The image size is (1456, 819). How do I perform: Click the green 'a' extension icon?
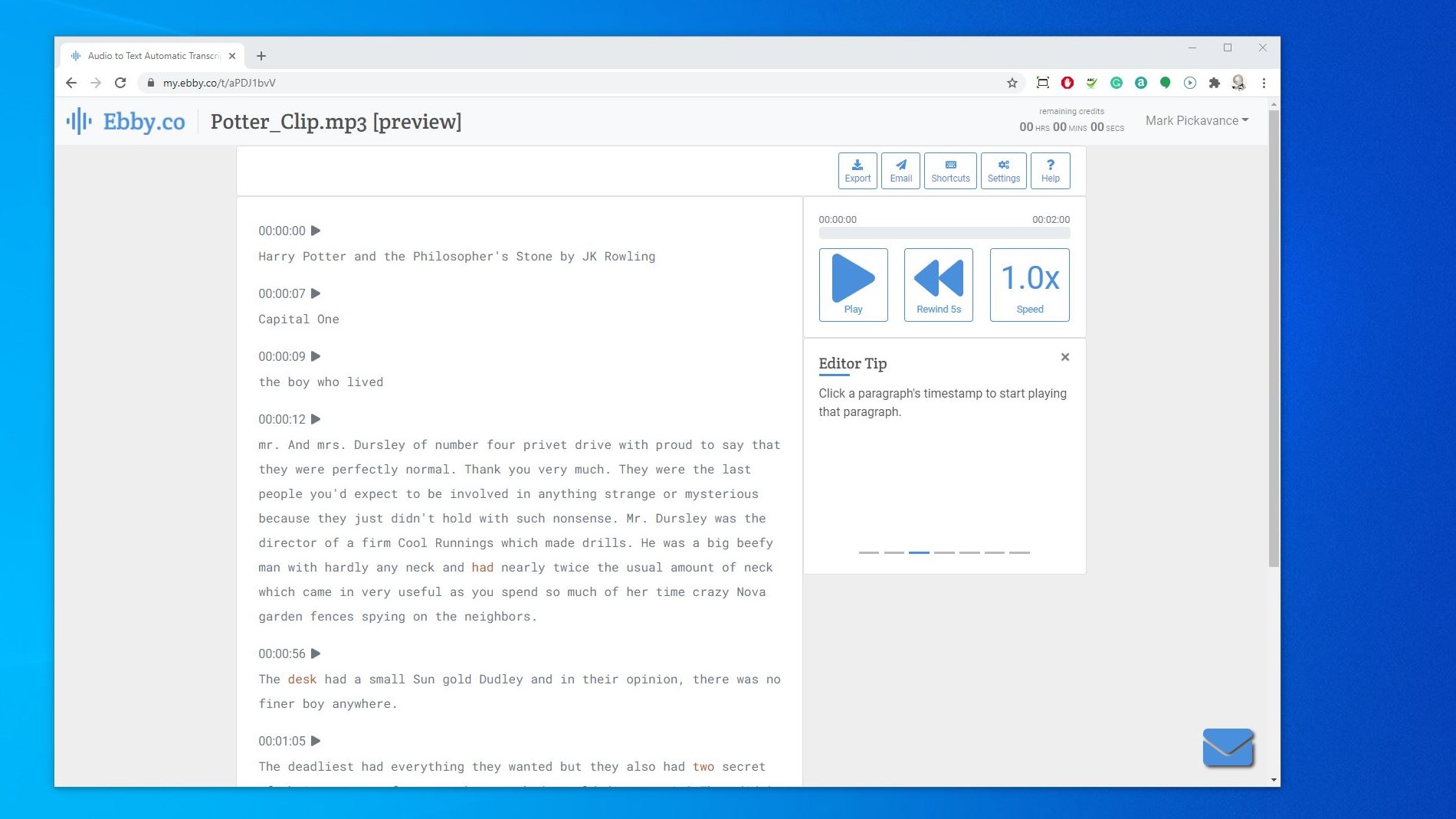pos(1140,83)
